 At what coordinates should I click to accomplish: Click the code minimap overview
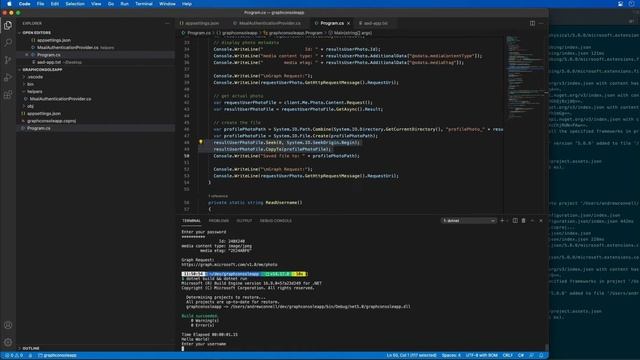click(x=524, y=78)
